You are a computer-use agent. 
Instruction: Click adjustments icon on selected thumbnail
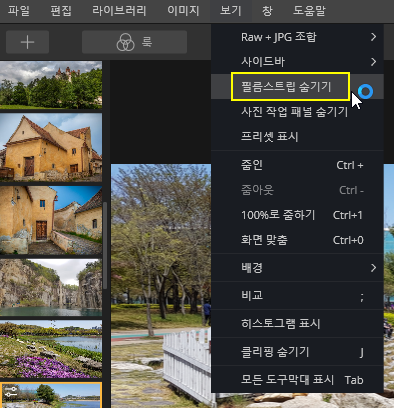click(11, 392)
